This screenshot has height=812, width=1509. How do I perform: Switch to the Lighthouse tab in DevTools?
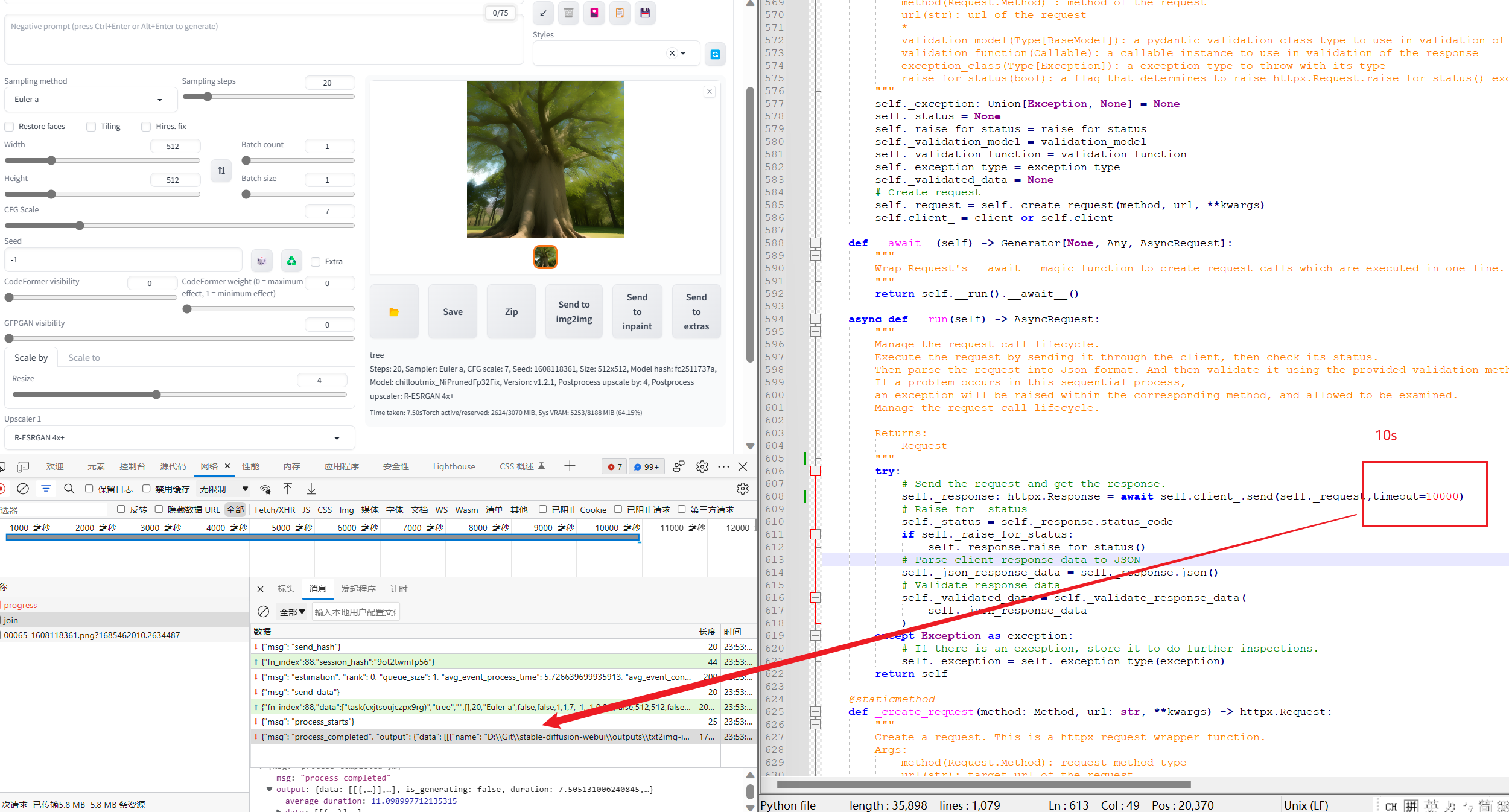454,466
